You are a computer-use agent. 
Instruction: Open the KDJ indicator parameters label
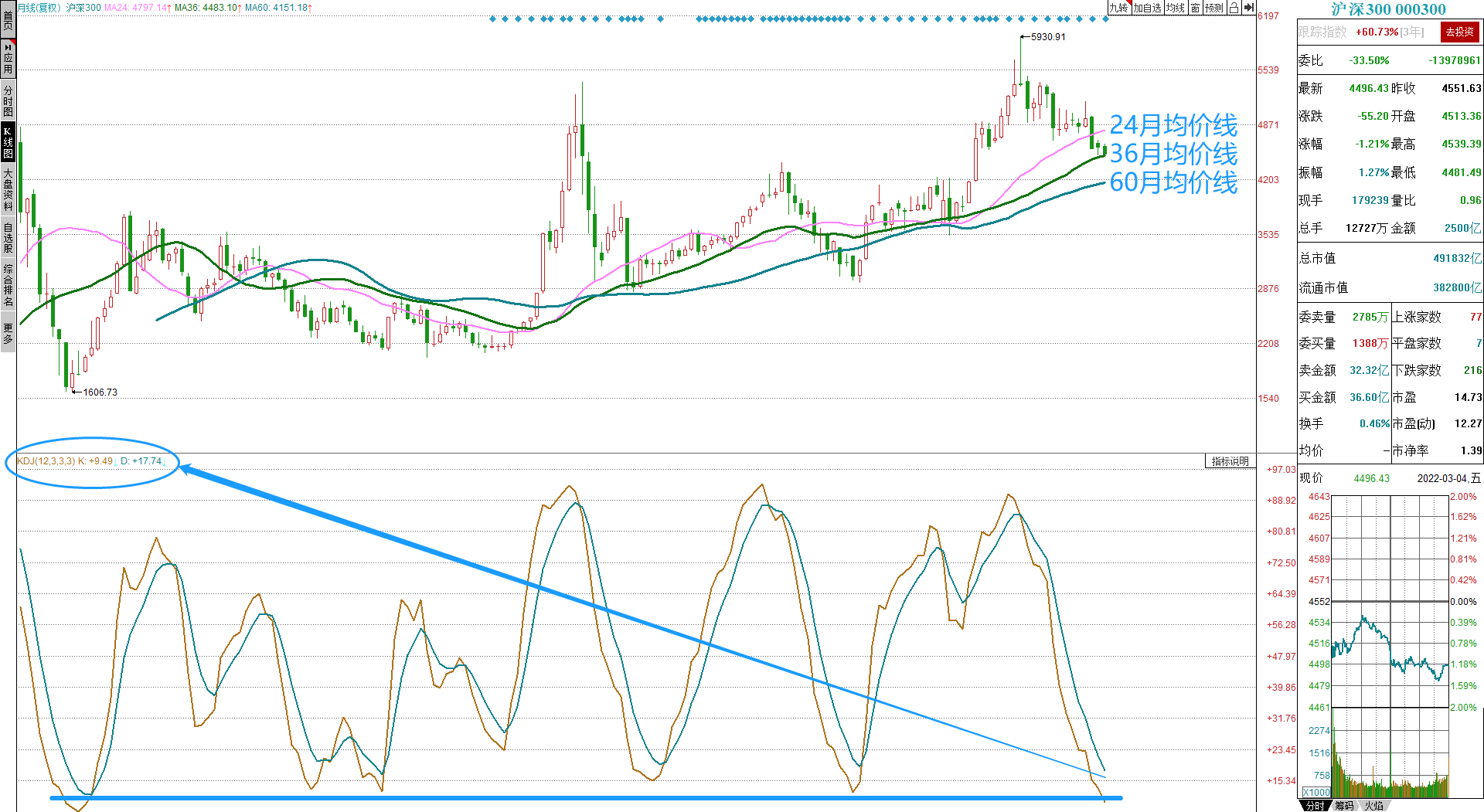tap(46, 461)
